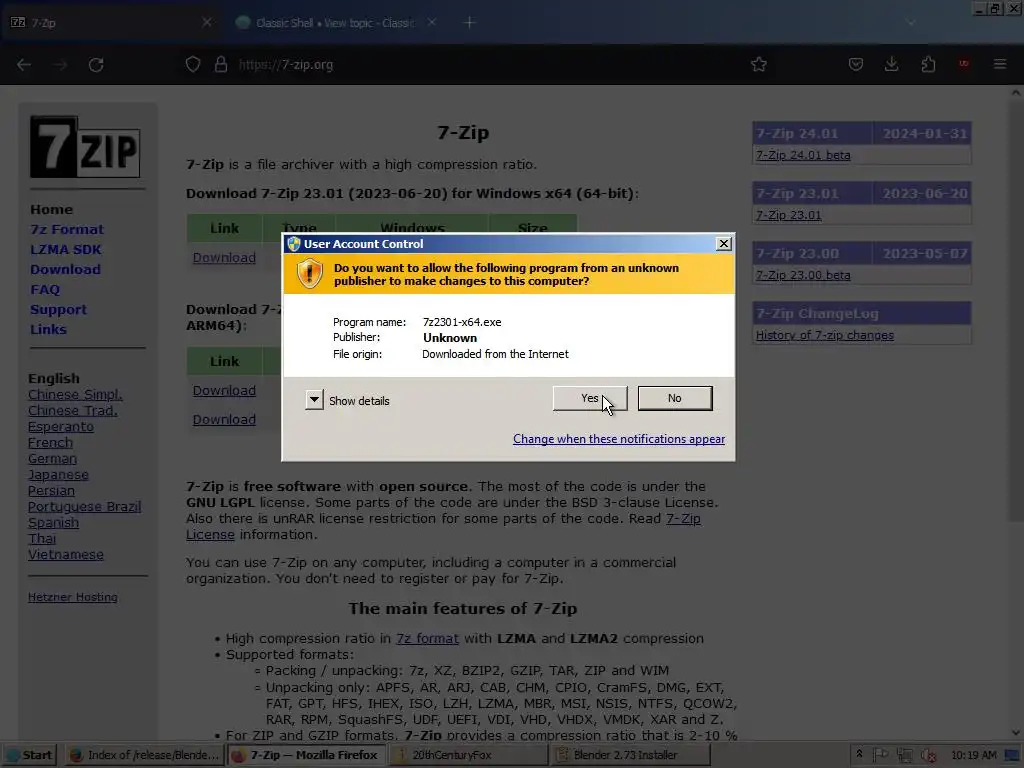Open the Download sidebar menu link
This screenshot has height=768, width=1024.
[x=65, y=270]
